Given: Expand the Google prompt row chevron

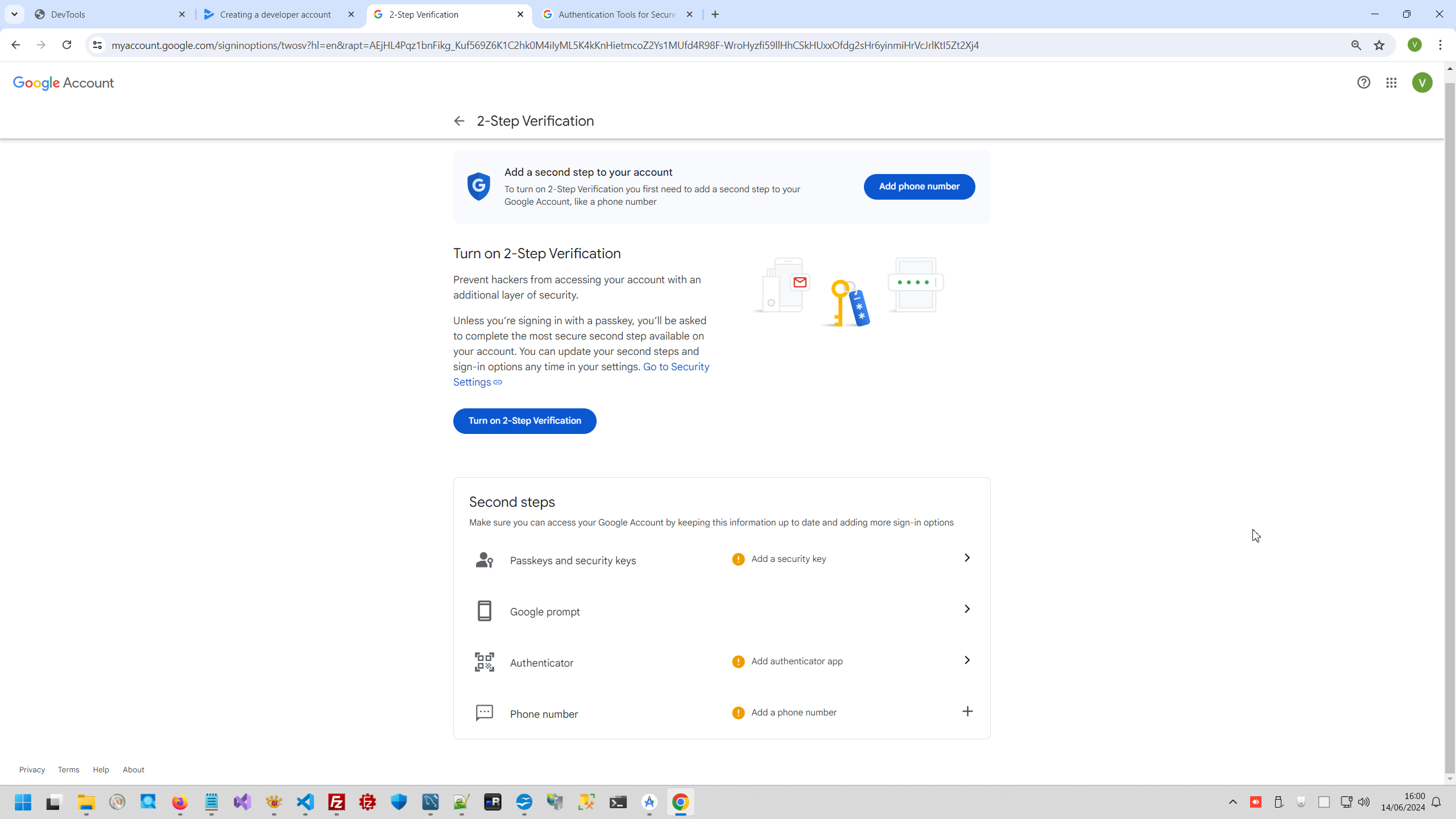Looking at the screenshot, I should click(x=967, y=609).
